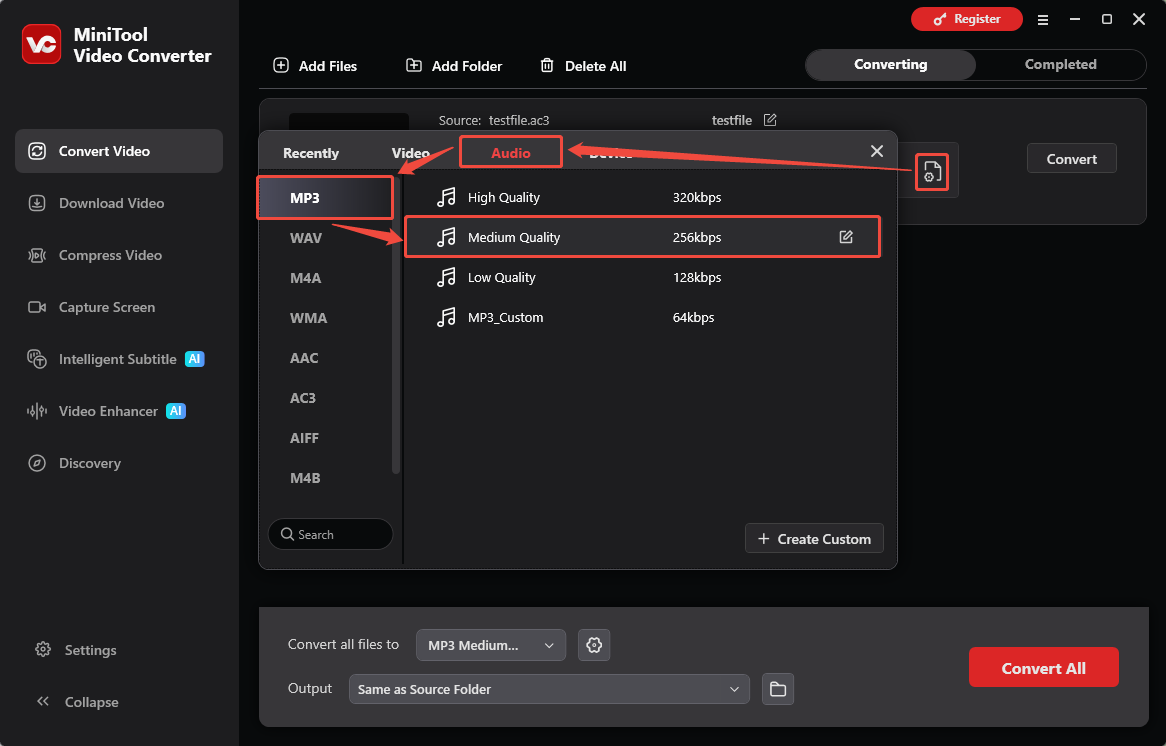Open the Convert all files to dropdown
The width and height of the screenshot is (1166, 746).
pyautogui.click(x=491, y=645)
